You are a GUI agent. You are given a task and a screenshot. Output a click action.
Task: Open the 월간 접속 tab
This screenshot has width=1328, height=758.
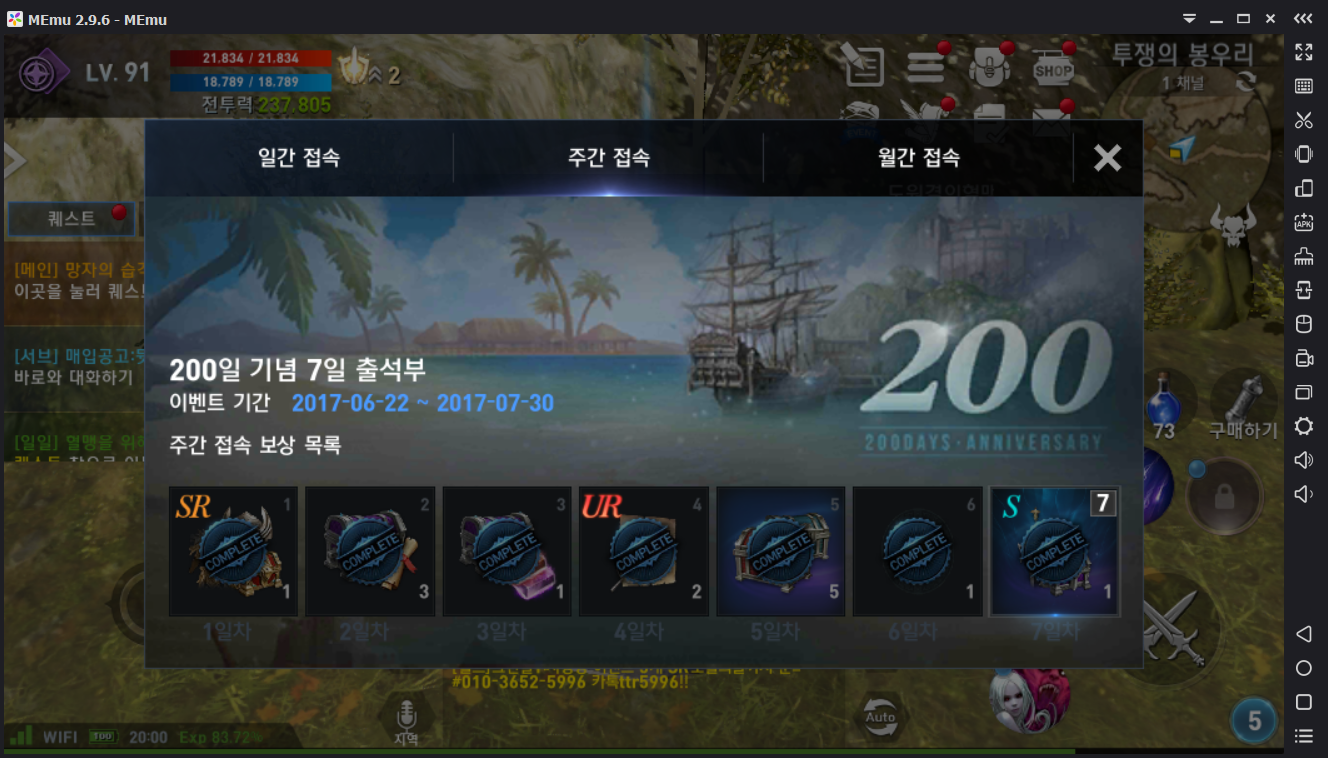pos(918,157)
